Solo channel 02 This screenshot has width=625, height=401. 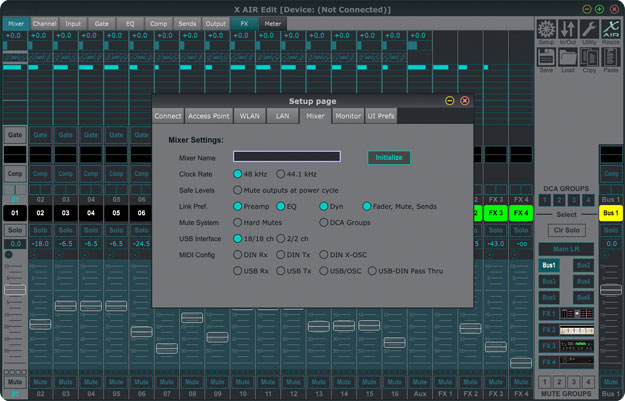(x=40, y=230)
